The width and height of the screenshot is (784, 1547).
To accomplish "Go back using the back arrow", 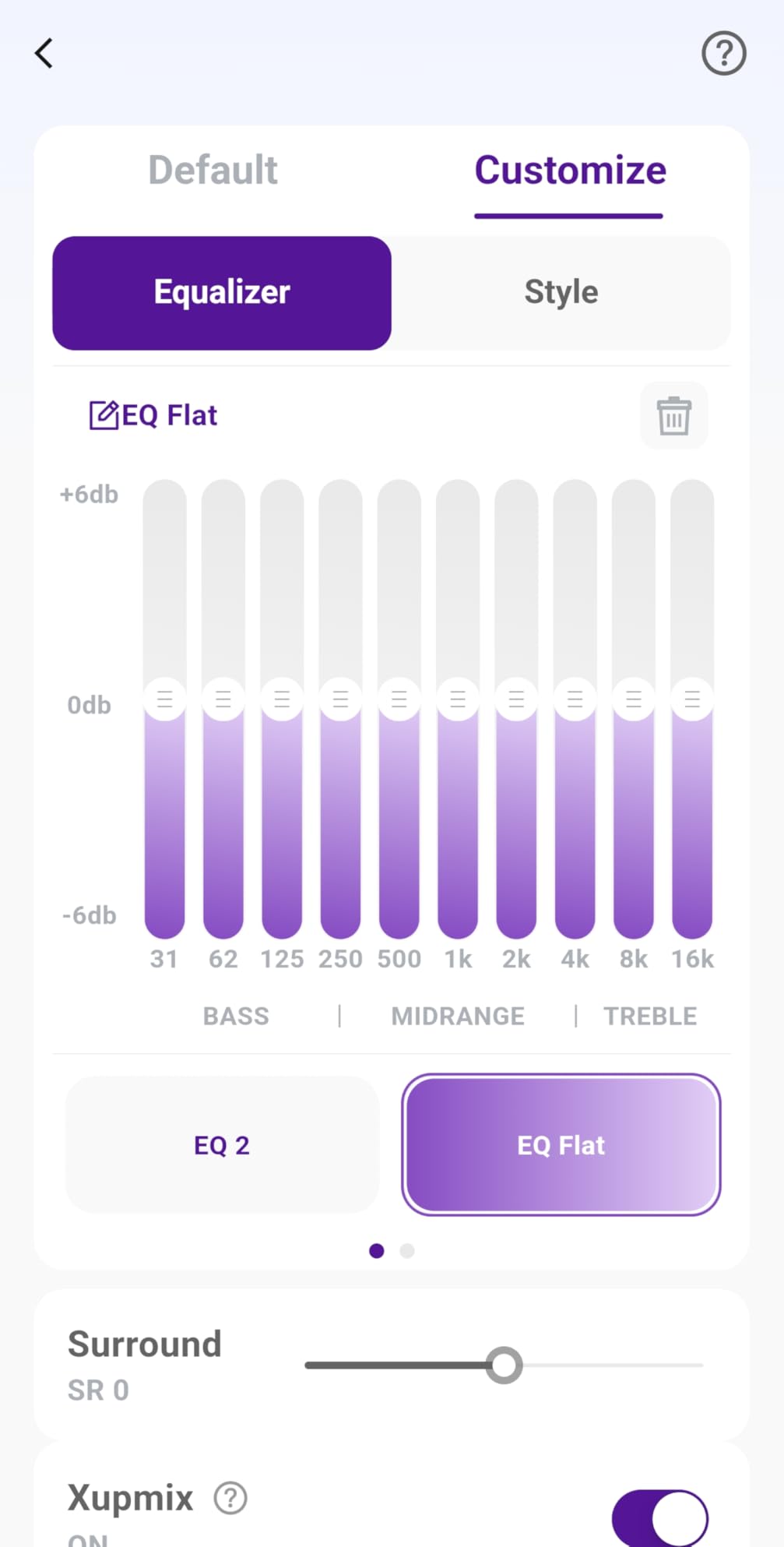I will [x=44, y=54].
